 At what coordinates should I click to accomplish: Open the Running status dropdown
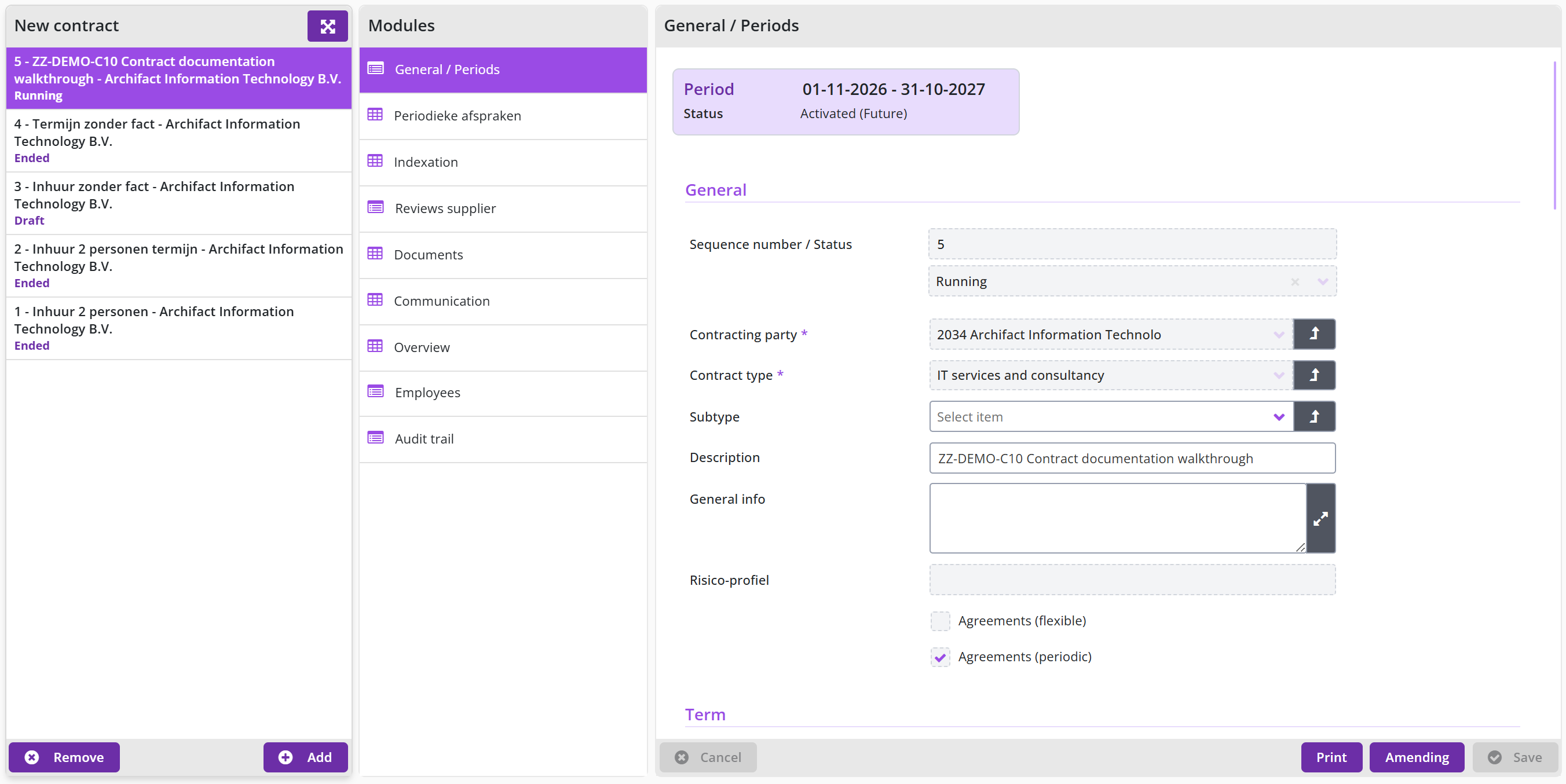tap(1323, 281)
